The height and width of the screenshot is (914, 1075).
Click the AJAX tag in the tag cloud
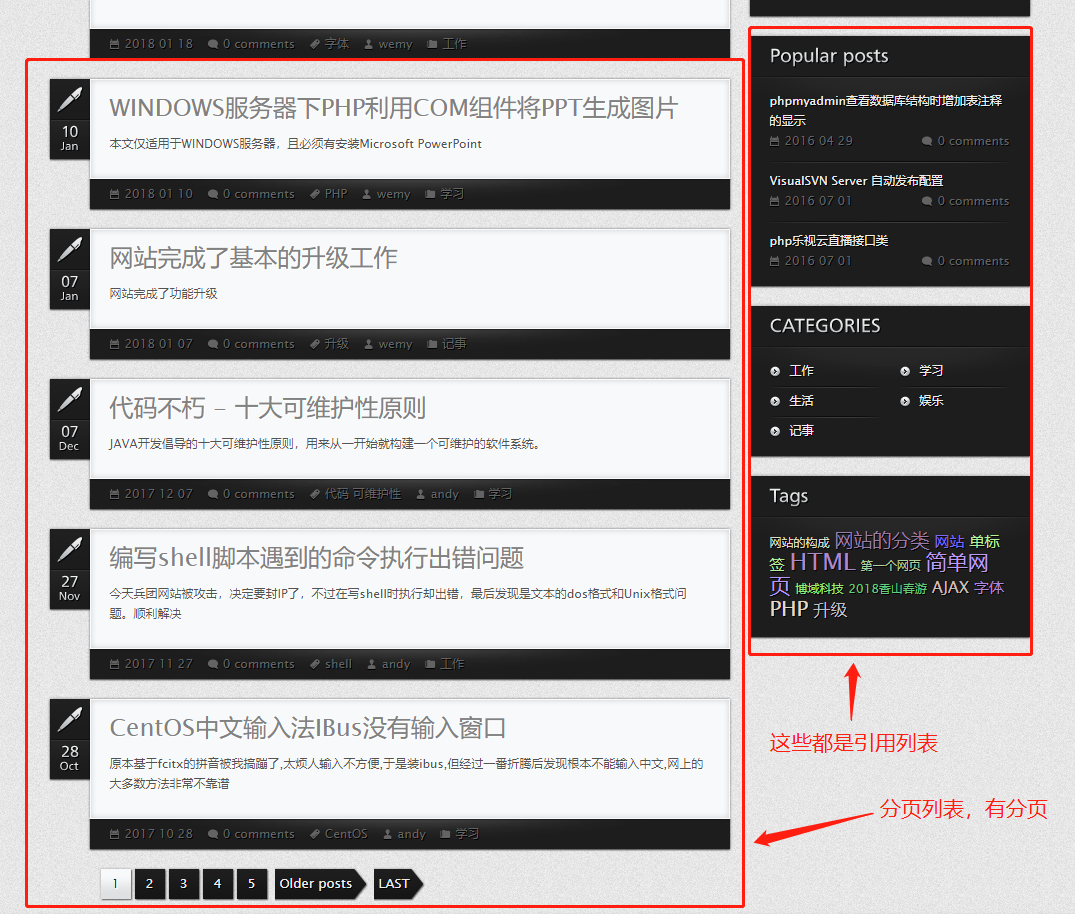point(950,587)
